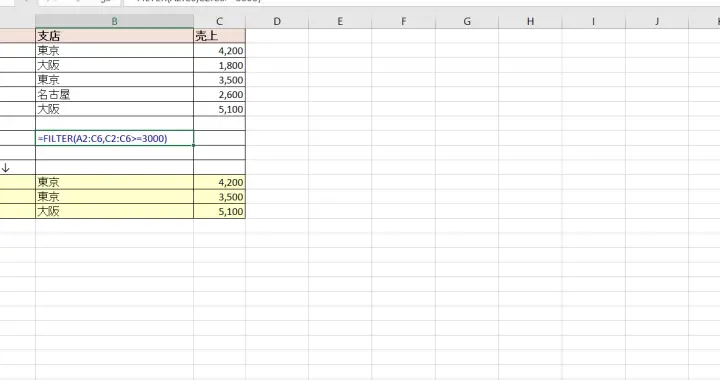The width and height of the screenshot is (720, 380).
Task: Click the =FILTER(A2:C6,C2:C6>=3000) formula cell
Action: point(114,138)
